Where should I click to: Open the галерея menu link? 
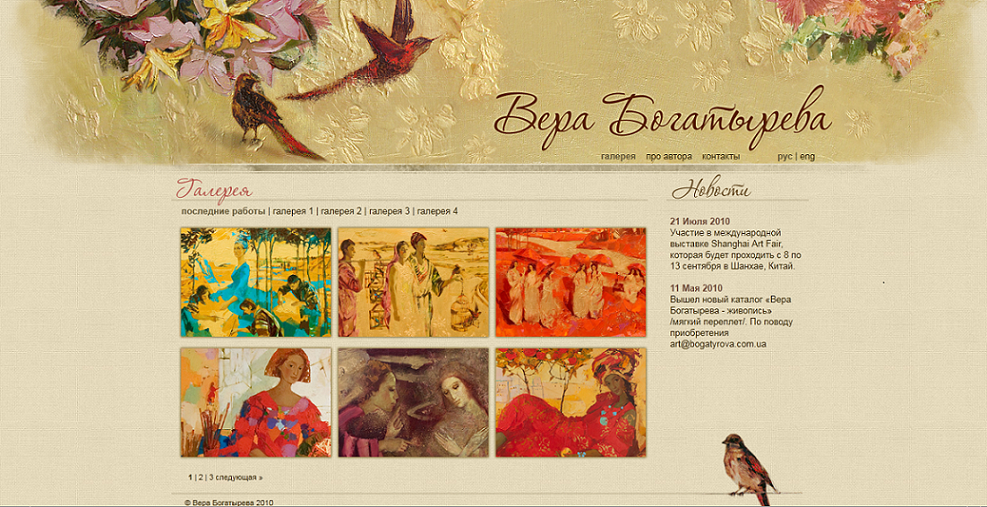tap(618, 156)
